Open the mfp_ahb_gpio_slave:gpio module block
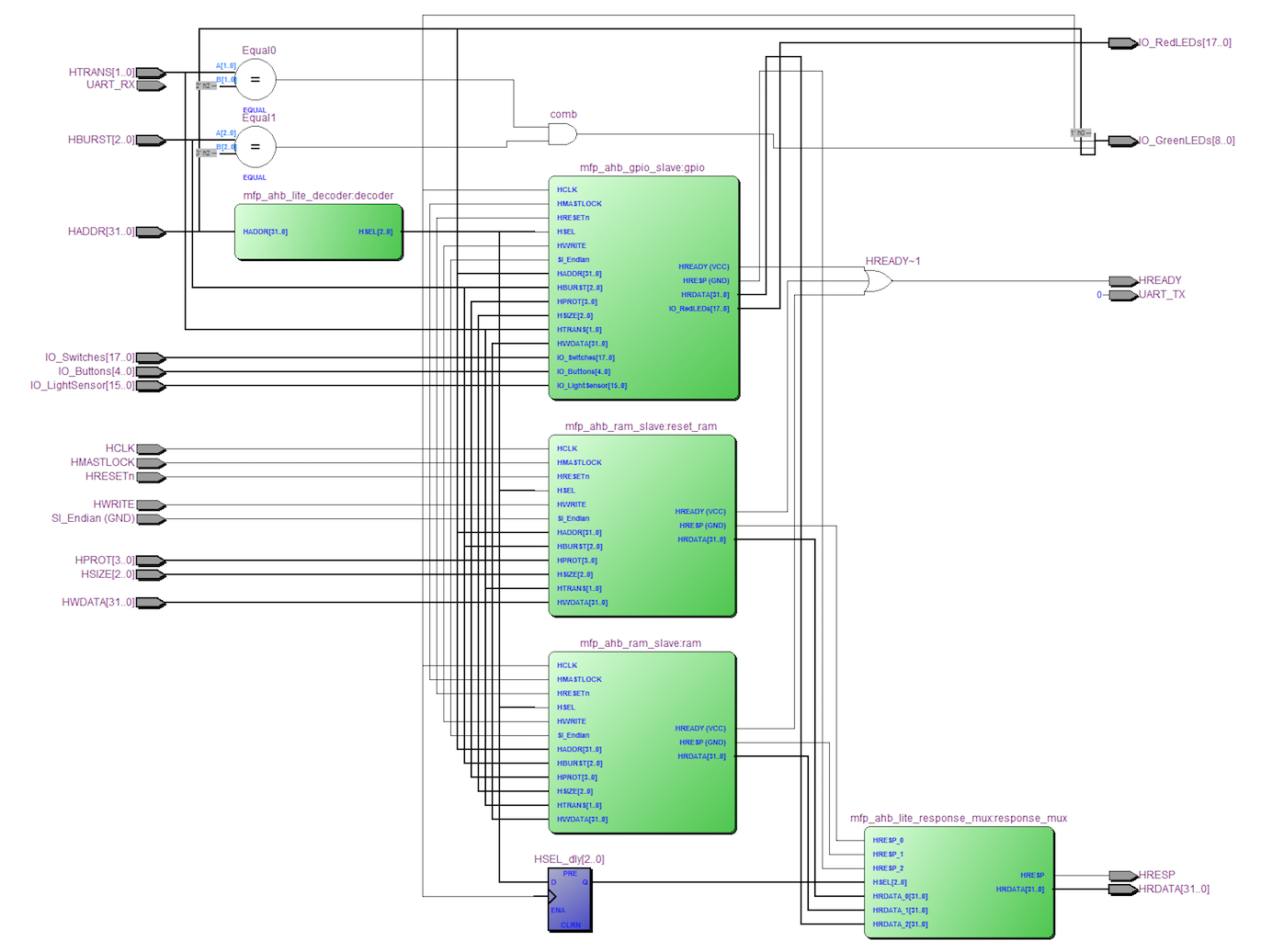The width and height of the screenshot is (1261, 952). pos(644,289)
